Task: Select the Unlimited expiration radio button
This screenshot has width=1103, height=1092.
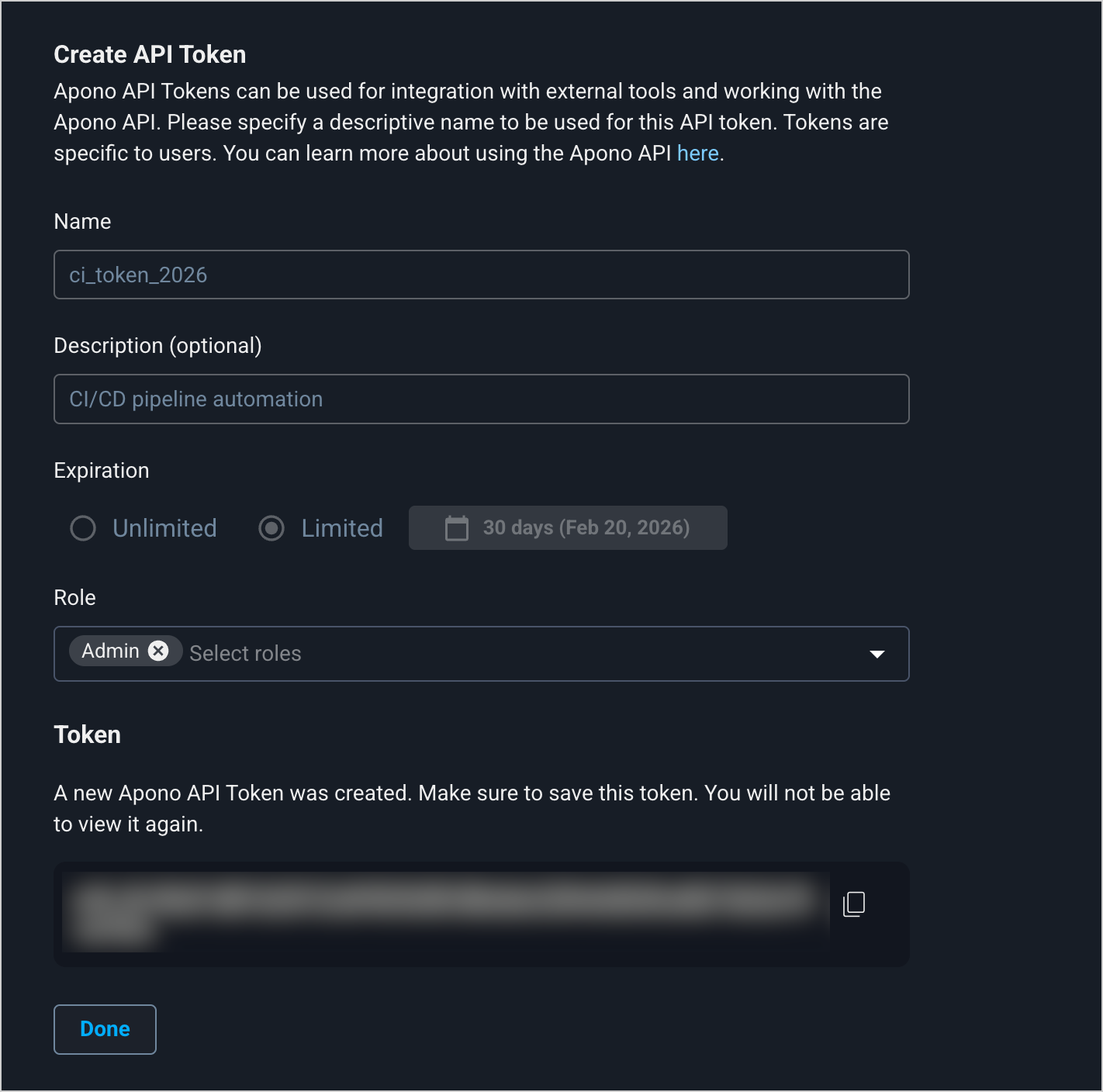Action: (x=83, y=528)
